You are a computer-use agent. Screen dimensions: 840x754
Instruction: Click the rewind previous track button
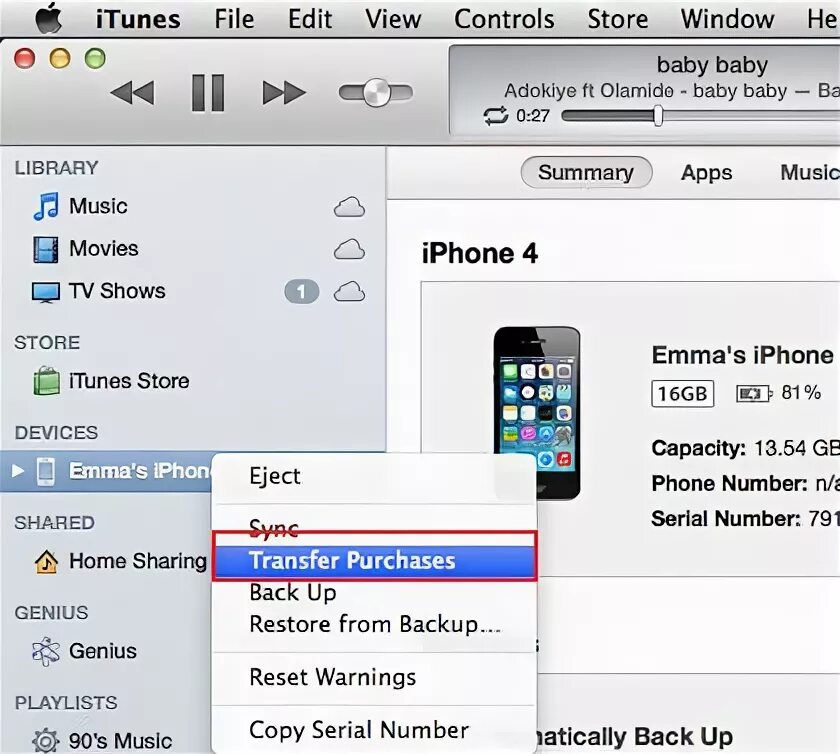click(132, 93)
